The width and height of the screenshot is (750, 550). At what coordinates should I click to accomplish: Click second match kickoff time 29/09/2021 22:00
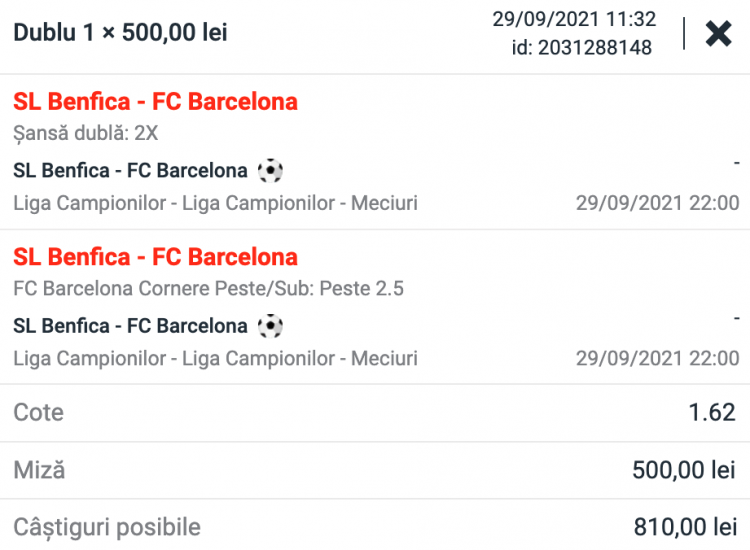point(657,358)
